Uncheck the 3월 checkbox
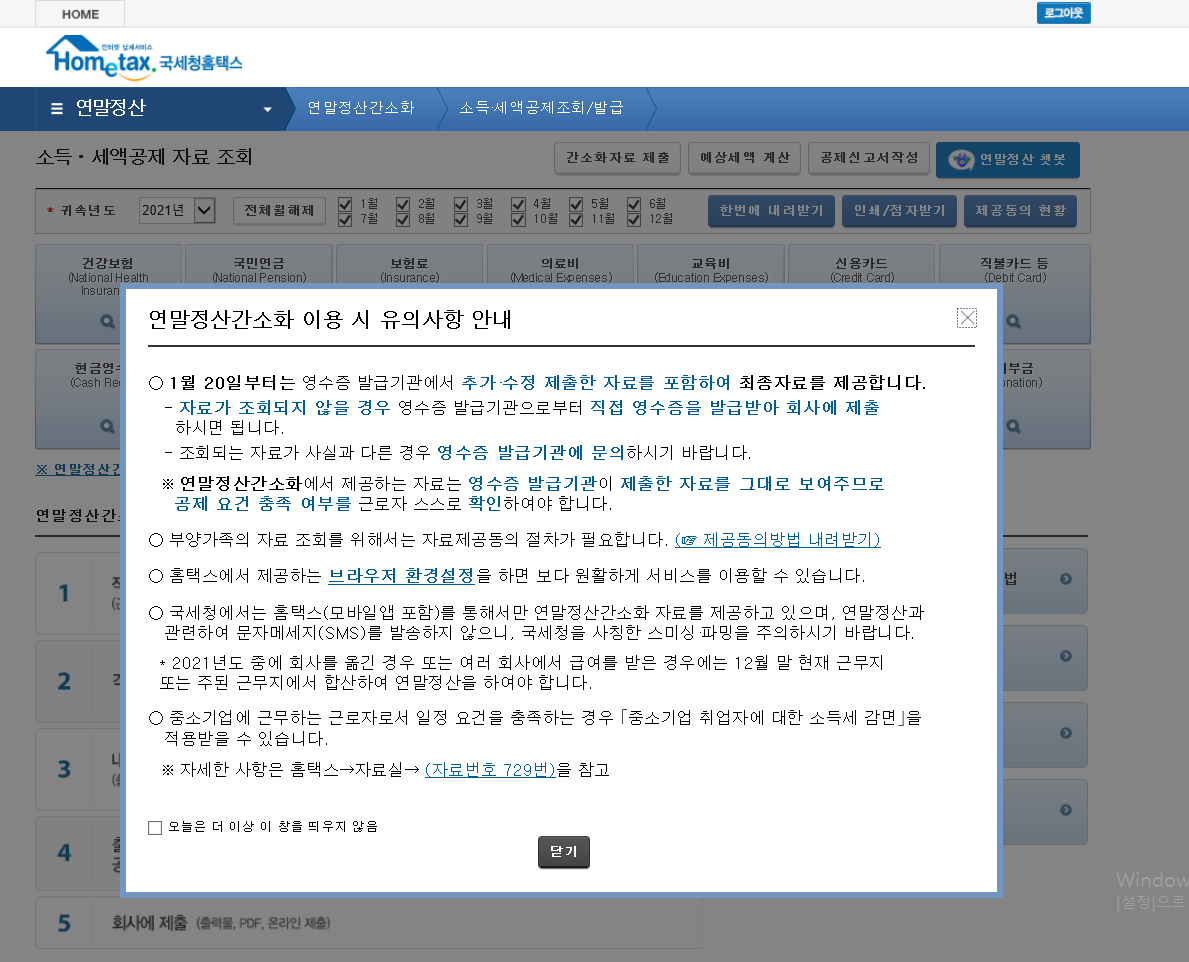This screenshot has width=1189, height=962. pos(460,204)
